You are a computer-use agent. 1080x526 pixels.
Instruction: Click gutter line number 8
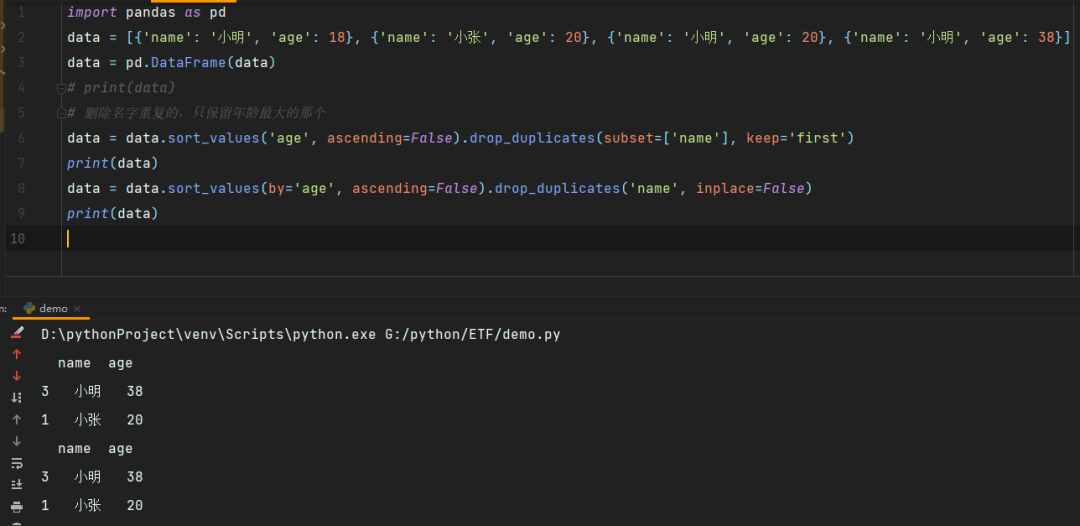(x=21, y=189)
